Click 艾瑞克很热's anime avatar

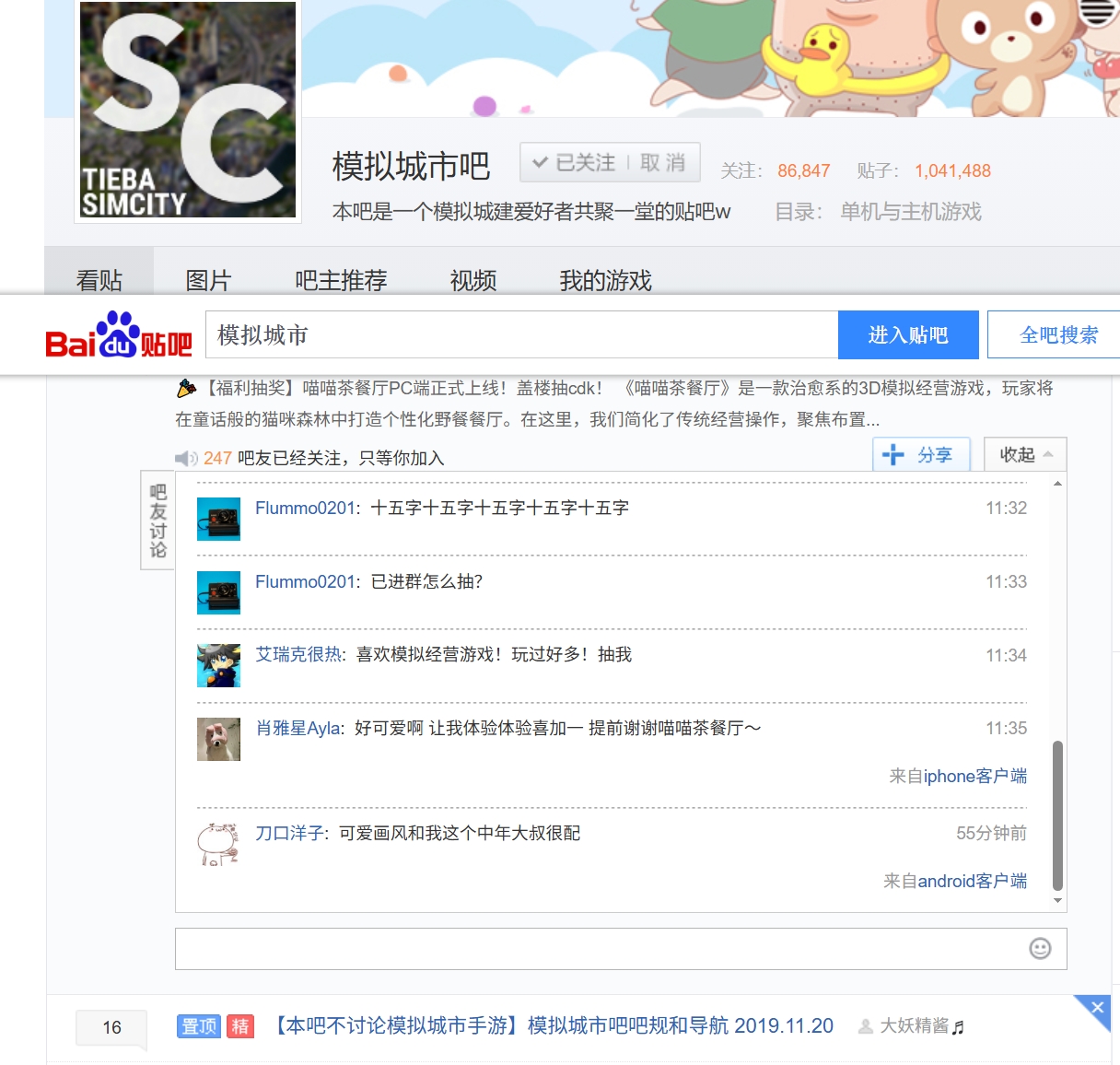coord(218,665)
